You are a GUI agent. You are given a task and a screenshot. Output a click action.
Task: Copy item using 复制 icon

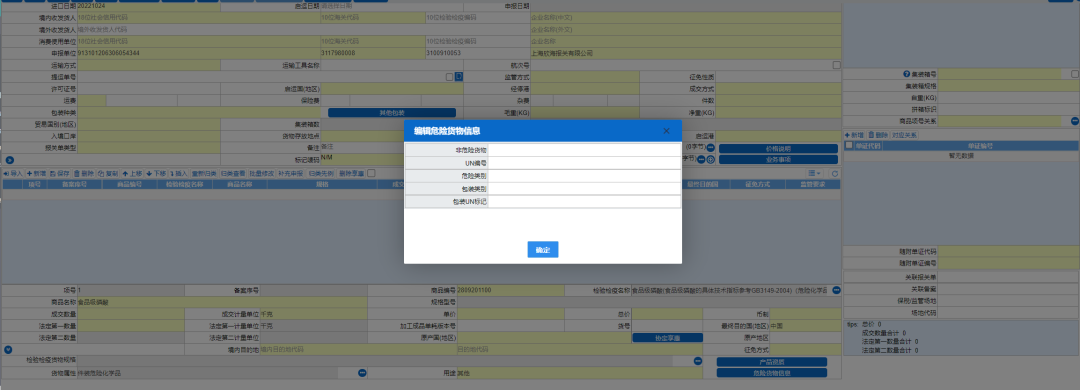[108, 173]
